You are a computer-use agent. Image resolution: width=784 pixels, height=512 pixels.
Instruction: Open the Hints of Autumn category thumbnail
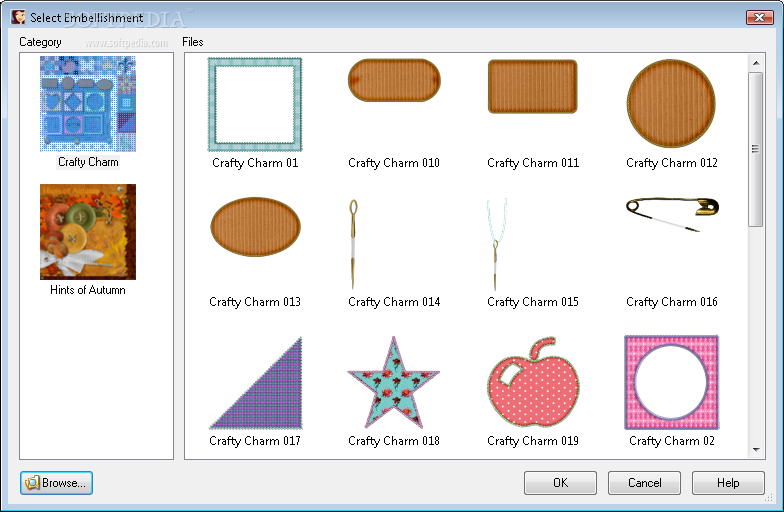(x=88, y=232)
